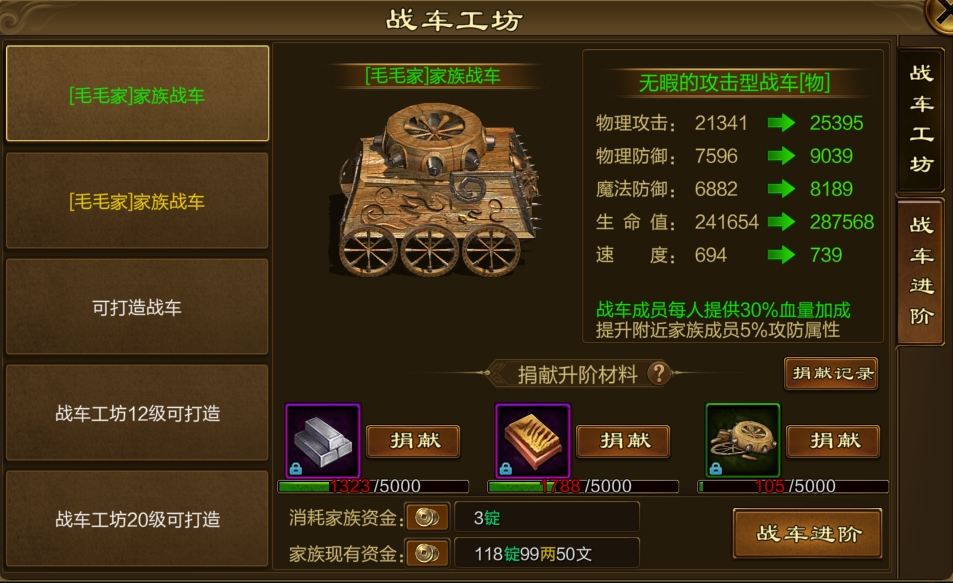Select 战车工坊12级可打造 entry
Image resolution: width=953 pixels, height=583 pixels.
point(137,413)
